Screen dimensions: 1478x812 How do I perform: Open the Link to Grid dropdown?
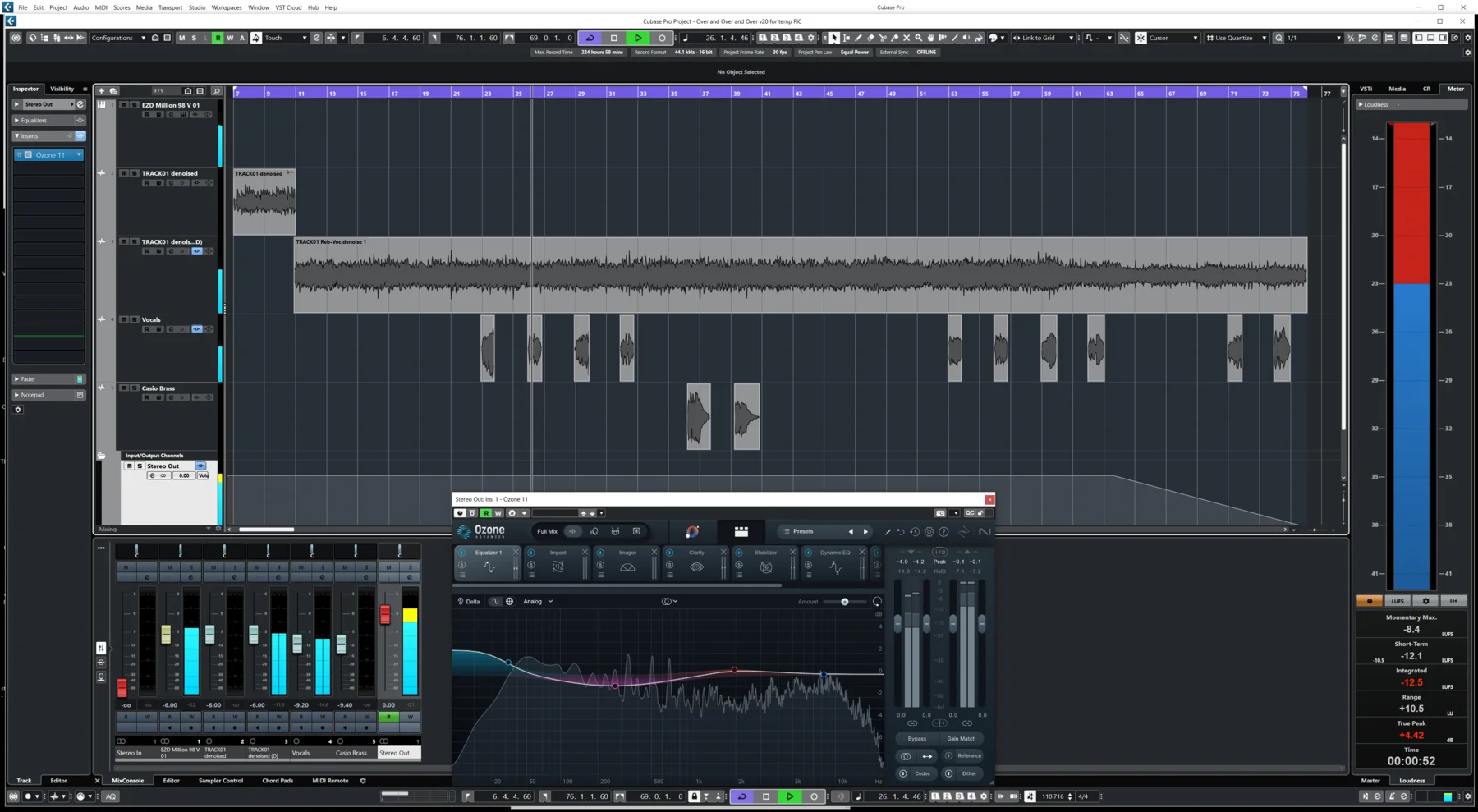click(1044, 38)
